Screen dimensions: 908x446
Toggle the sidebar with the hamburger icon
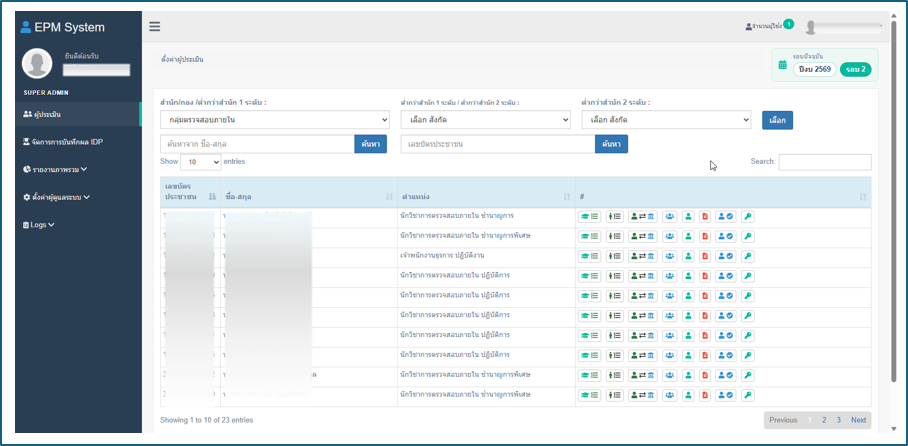click(155, 27)
